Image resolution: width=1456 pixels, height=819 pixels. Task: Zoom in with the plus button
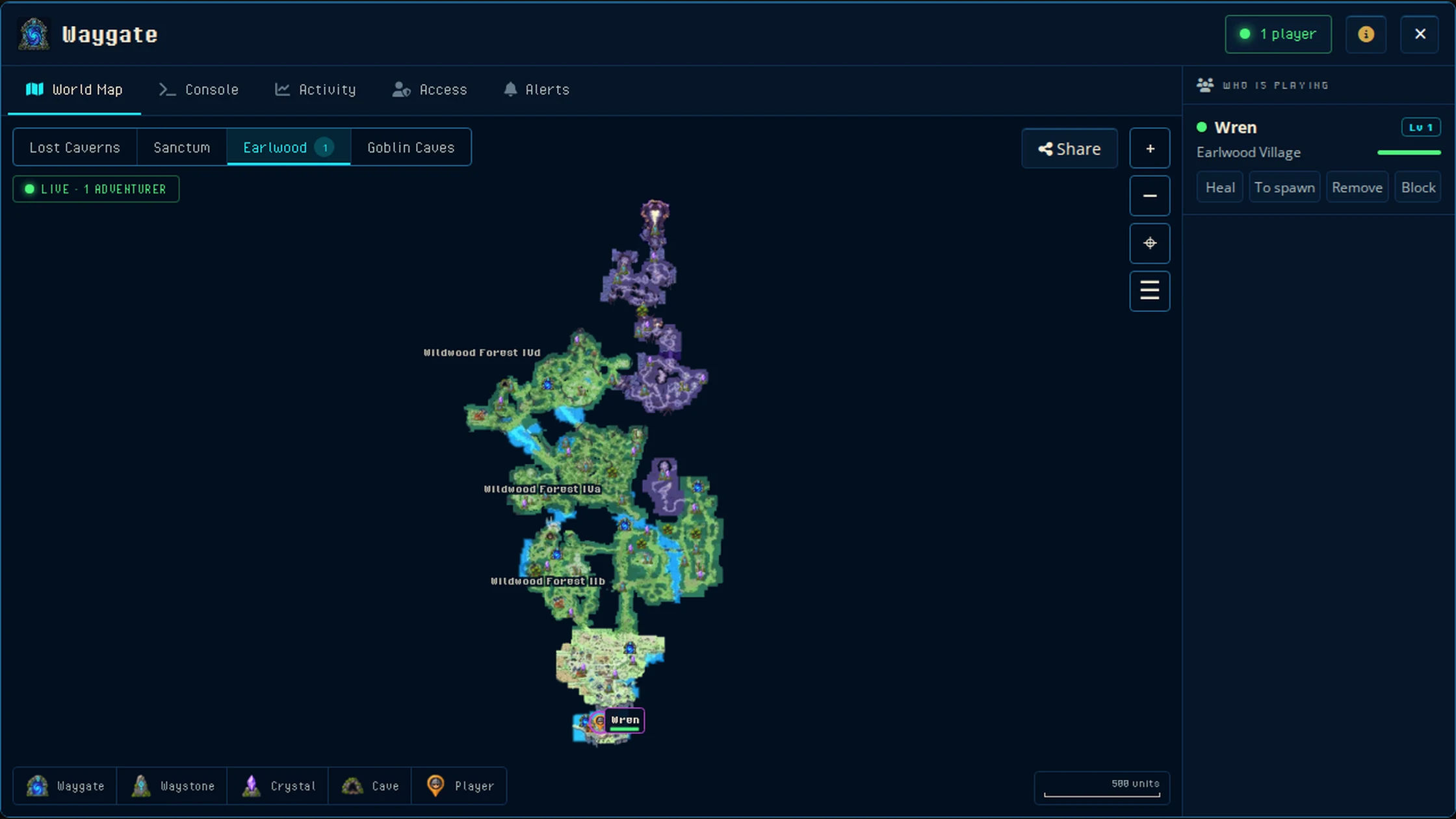click(x=1149, y=149)
